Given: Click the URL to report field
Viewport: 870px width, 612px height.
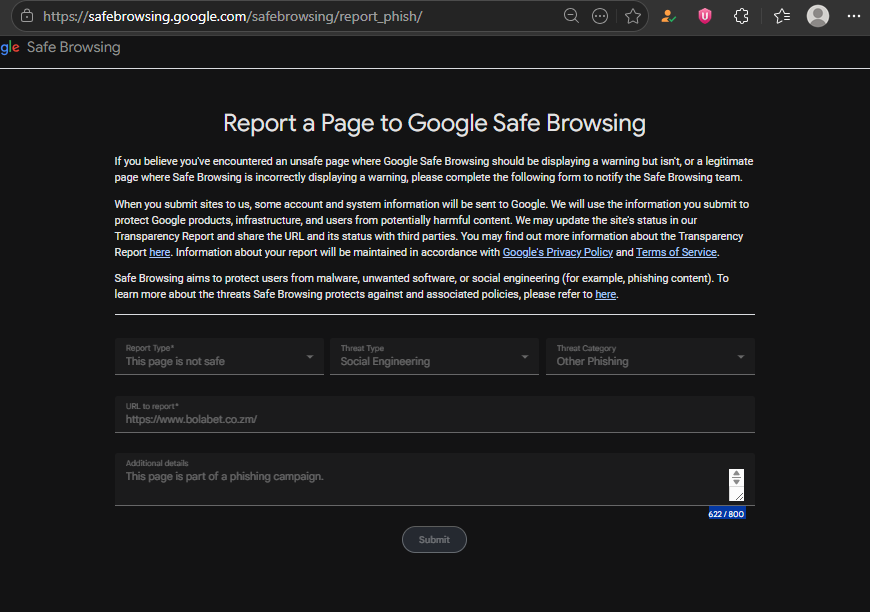Looking at the screenshot, I should click(x=434, y=414).
